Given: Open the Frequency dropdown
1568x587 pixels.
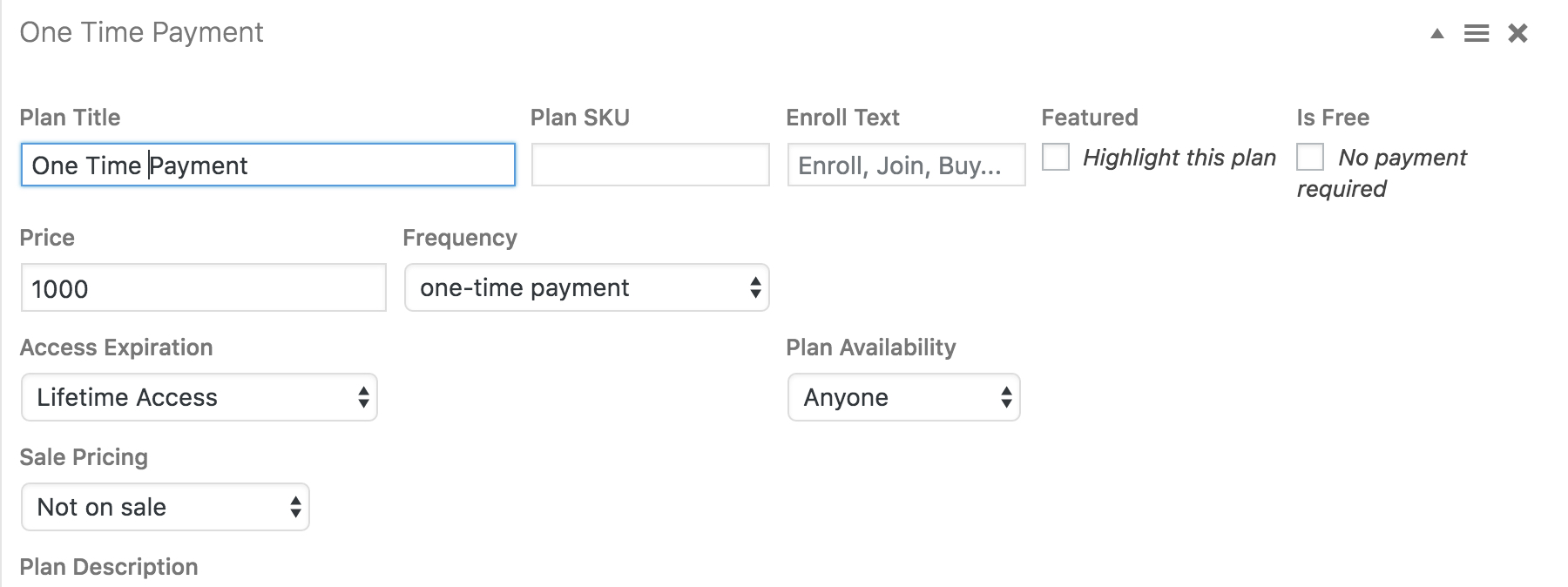Looking at the screenshot, I should click(587, 287).
